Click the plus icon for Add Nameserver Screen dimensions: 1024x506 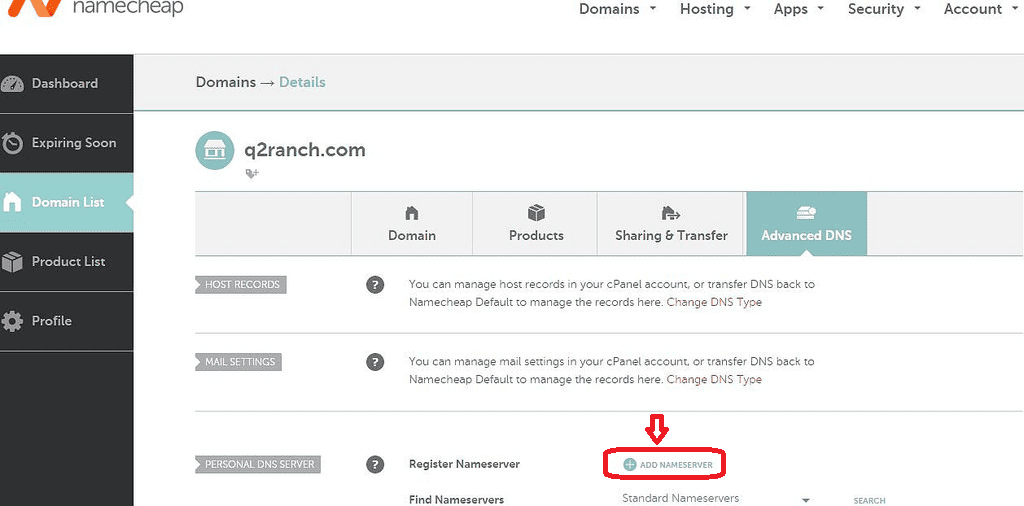pos(630,465)
